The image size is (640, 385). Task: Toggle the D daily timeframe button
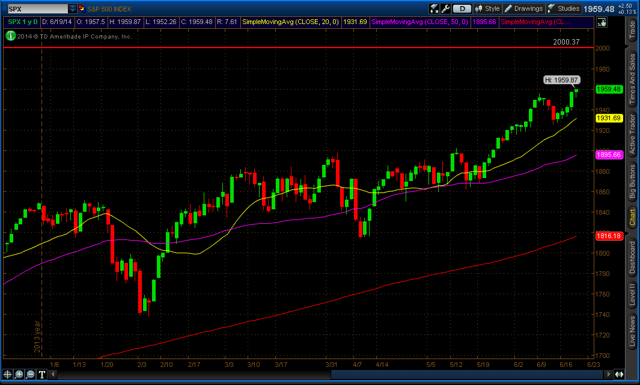coord(462,9)
